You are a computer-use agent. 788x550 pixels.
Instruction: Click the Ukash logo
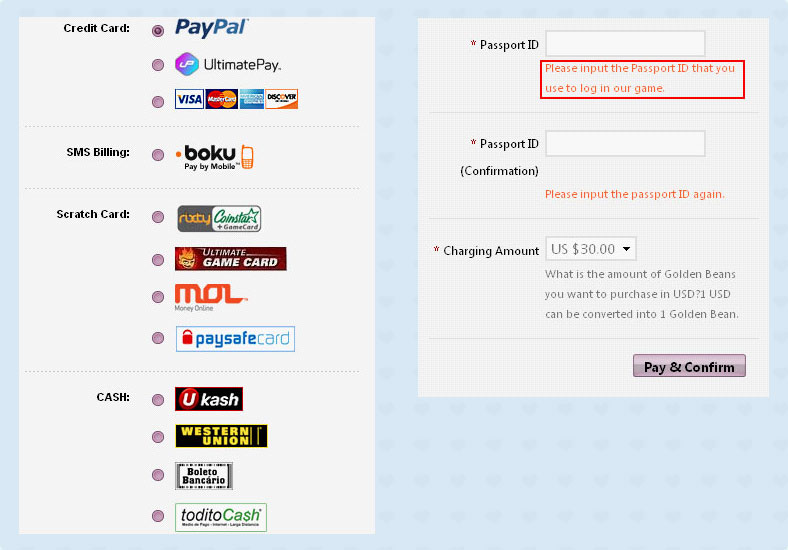click(x=209, y=399)
